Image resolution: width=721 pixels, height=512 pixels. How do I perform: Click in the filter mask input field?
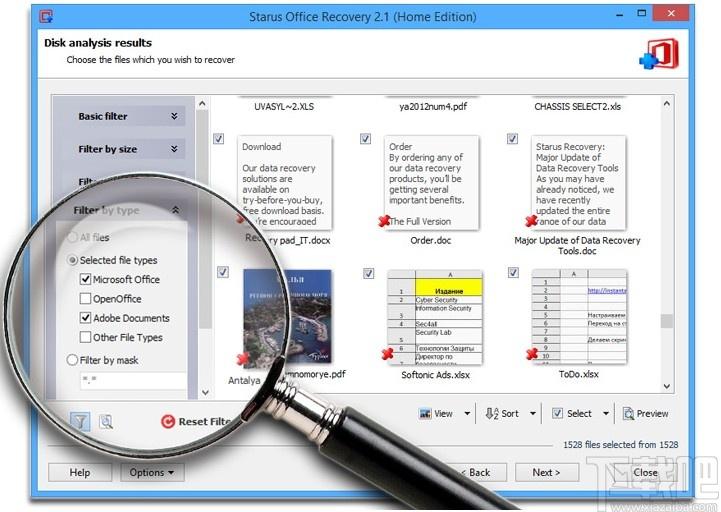(x=133, y=380)
